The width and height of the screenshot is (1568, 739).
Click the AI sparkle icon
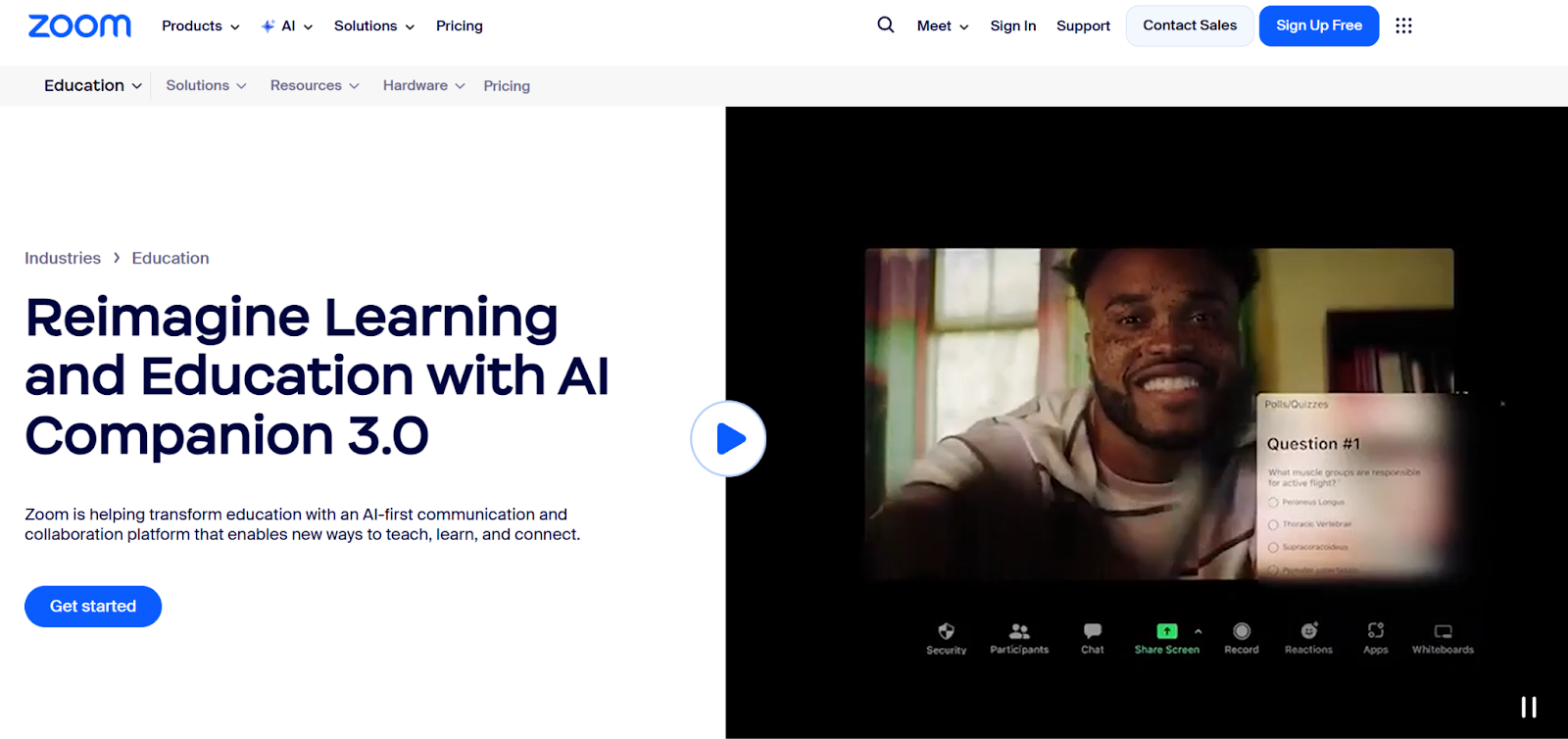tap(268, 26)
